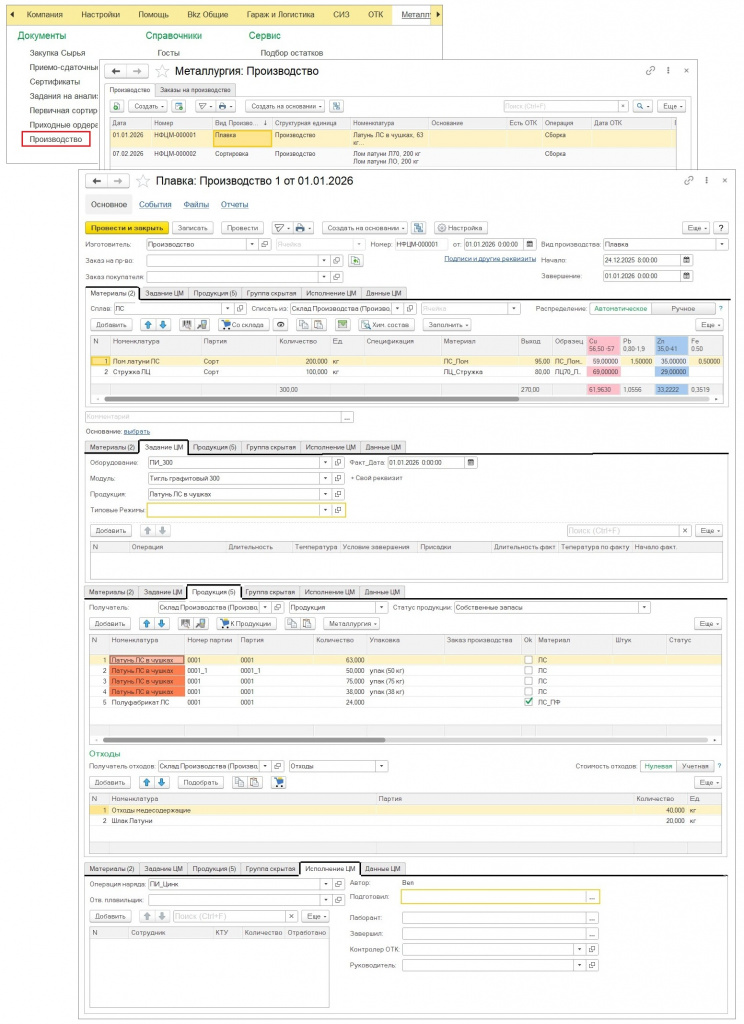744x1024 pixels.
Task: Click К Продукции cart button
Action: pyautogui.click(x=246, y=624)
